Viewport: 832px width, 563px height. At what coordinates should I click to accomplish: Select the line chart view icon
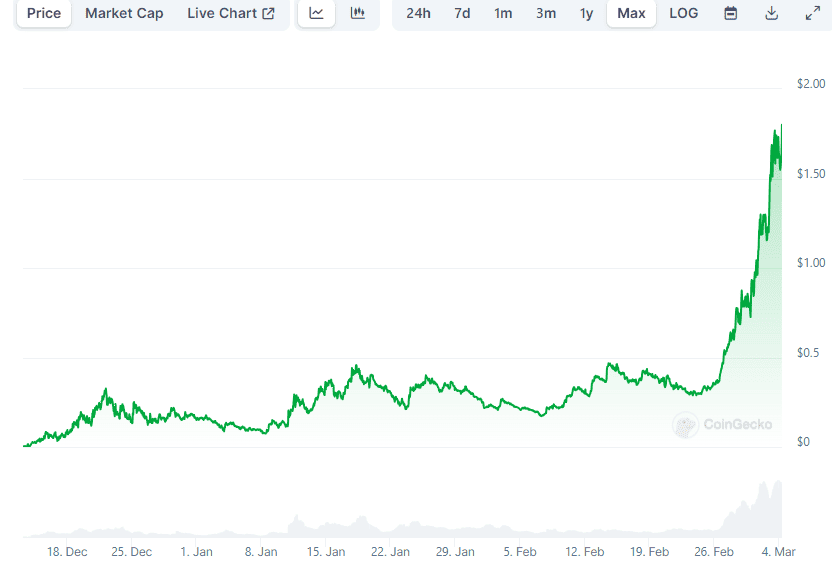click(x=316, y=13)
